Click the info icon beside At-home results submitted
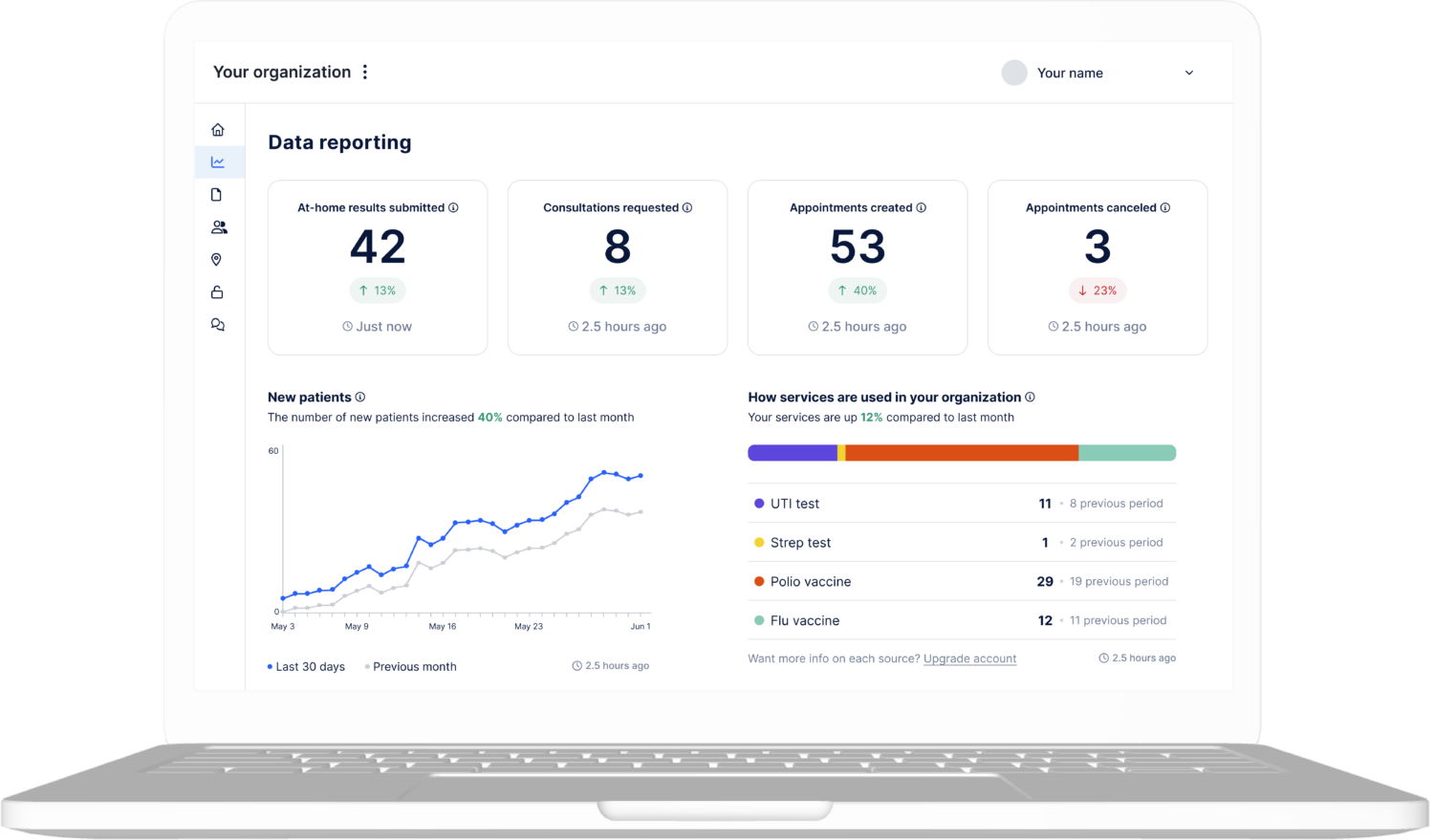The height and width of the screenshot is (840, 1434). (x=454, y=207)
